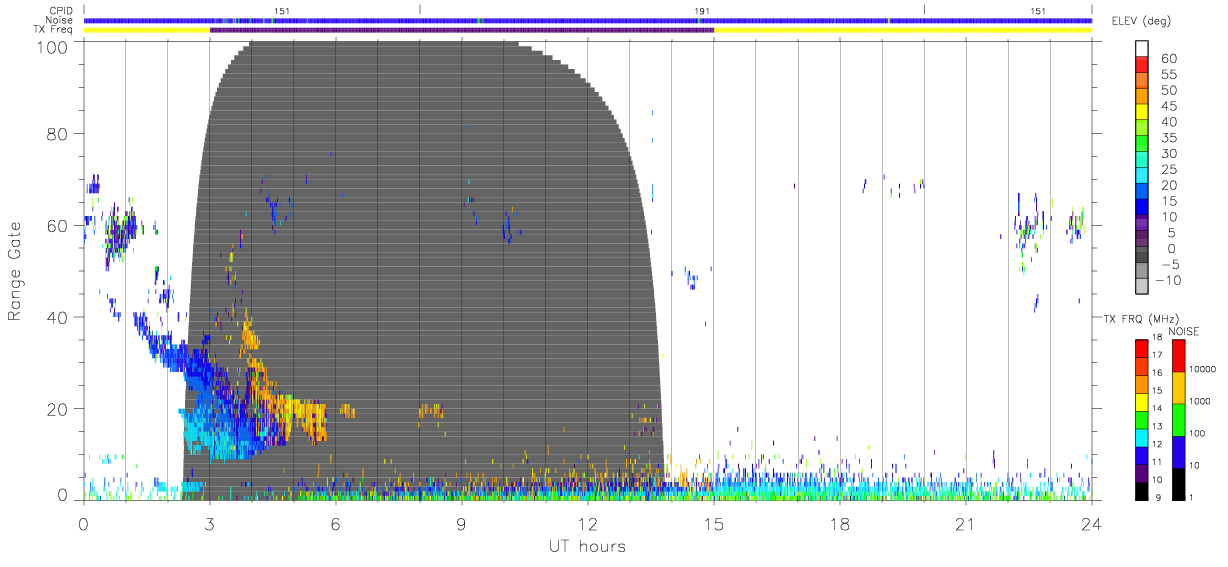Pick NOISE colorbar segment between 100 and 1000
Image resolution: width=1228 pixels, height=567 pixels.
tap(1179, 419)
